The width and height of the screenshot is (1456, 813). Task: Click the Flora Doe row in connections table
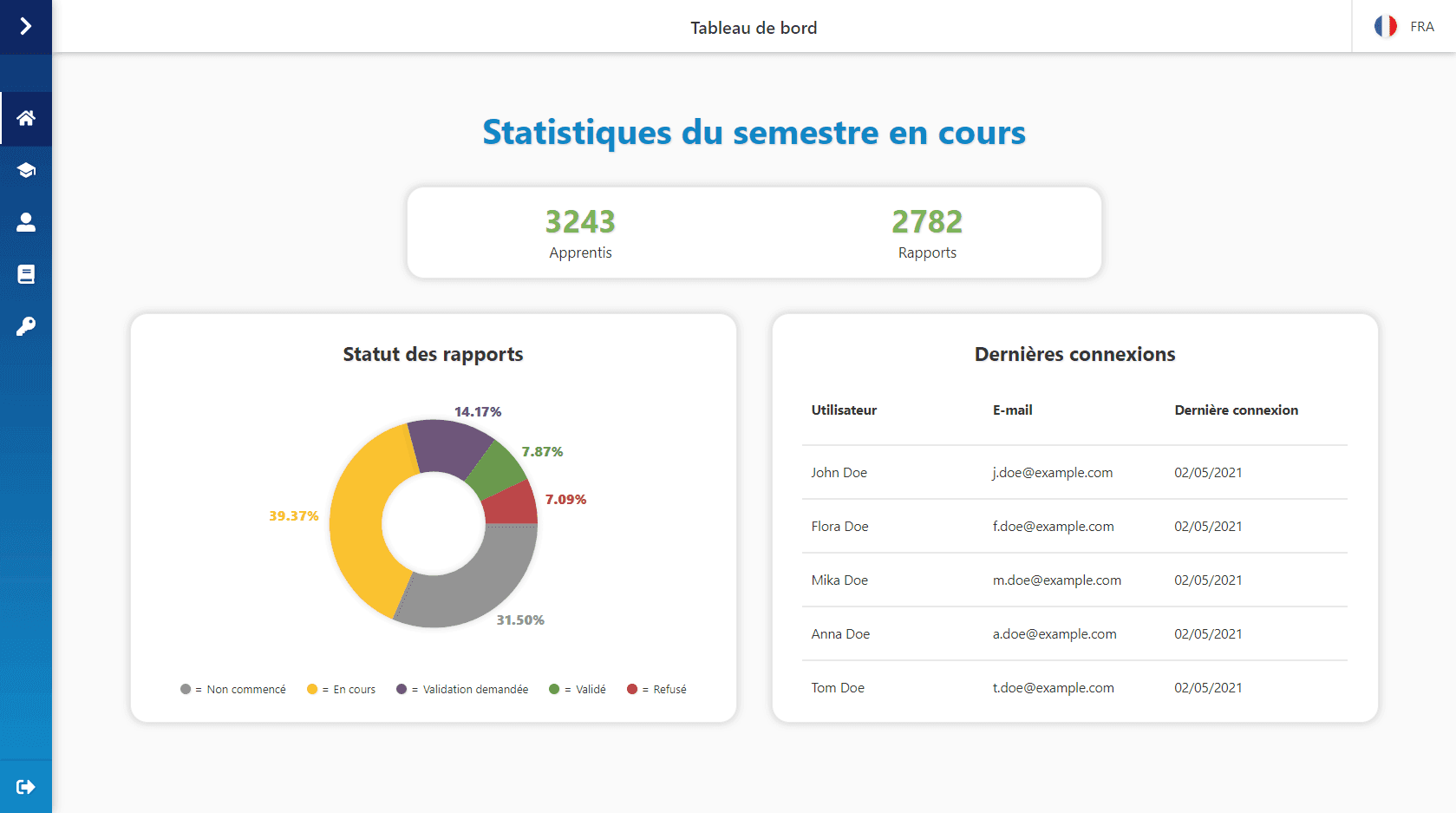click(1074, 526)
